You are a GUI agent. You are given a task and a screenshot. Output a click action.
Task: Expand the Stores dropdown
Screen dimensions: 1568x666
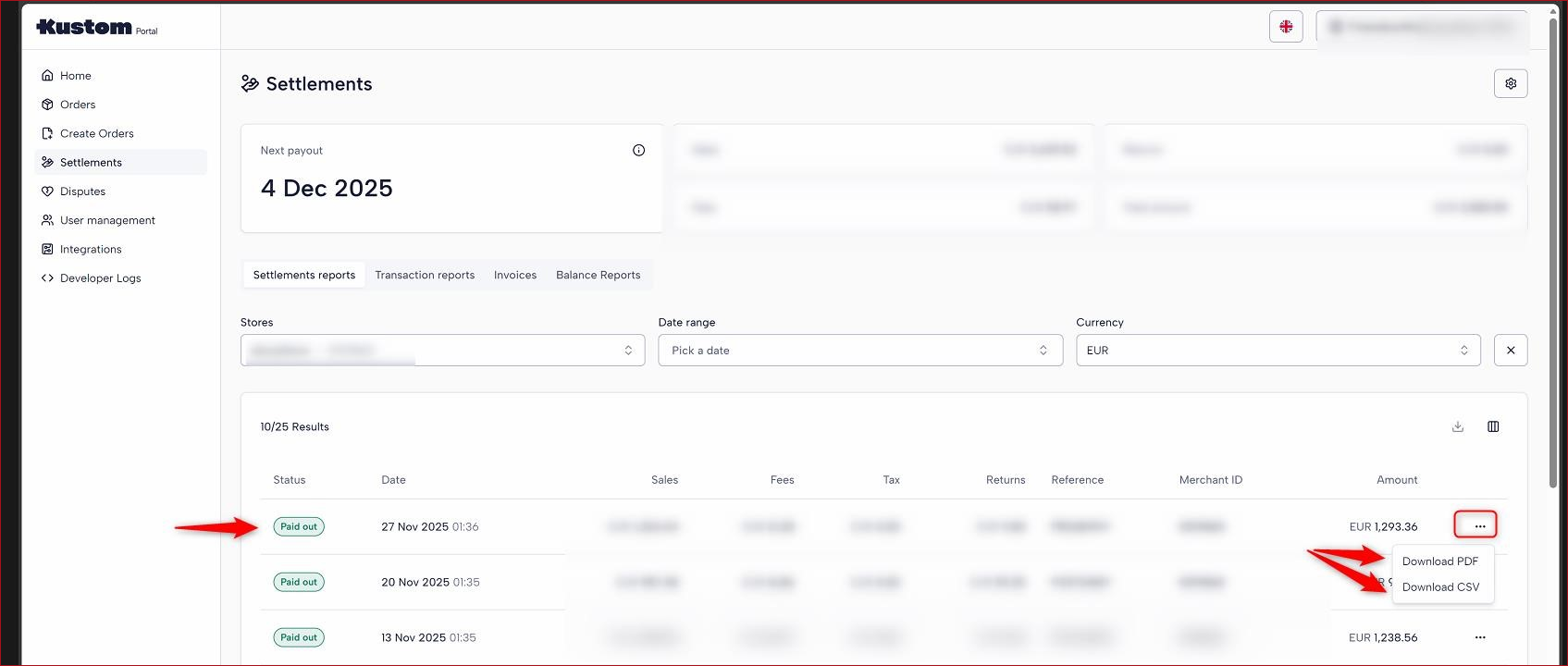pyautogui.click(x=442, y=351)
